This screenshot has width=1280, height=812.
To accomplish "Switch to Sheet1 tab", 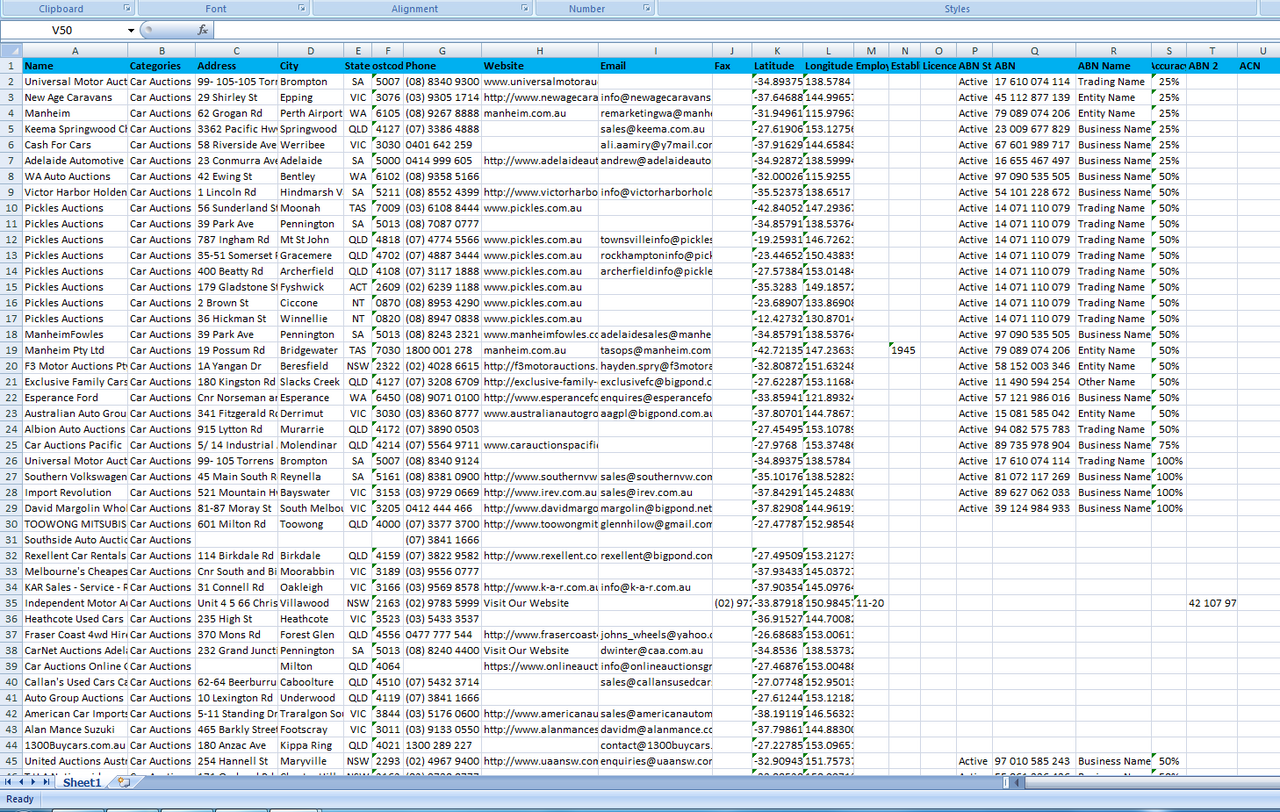I will tap(82, 782).
